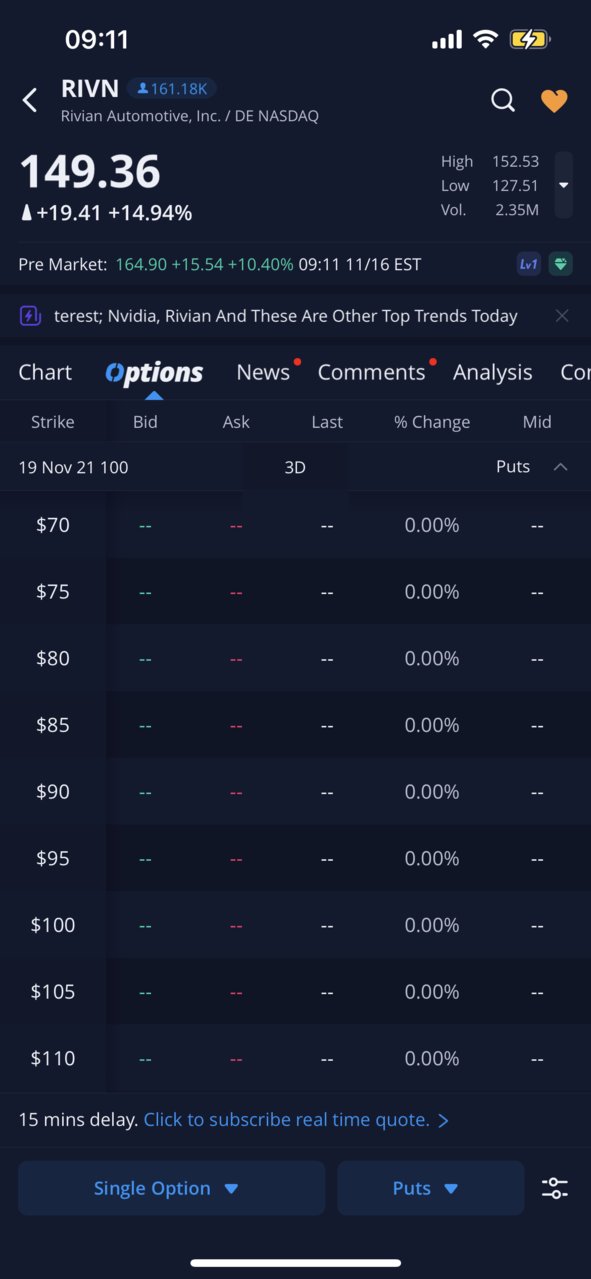Image resolution: width=591 pixels, height=1279 pixels.
Task: Select the $100 strike row
Action: [x=295, y=925]
